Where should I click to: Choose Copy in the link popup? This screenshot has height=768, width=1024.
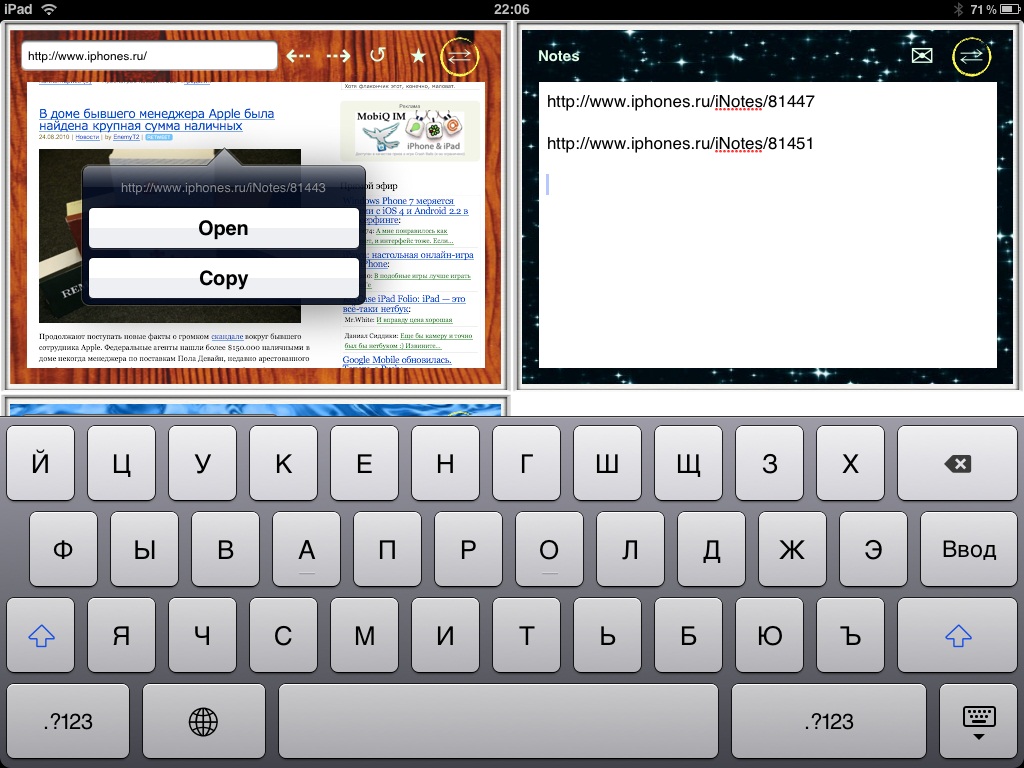pos(223,278)
